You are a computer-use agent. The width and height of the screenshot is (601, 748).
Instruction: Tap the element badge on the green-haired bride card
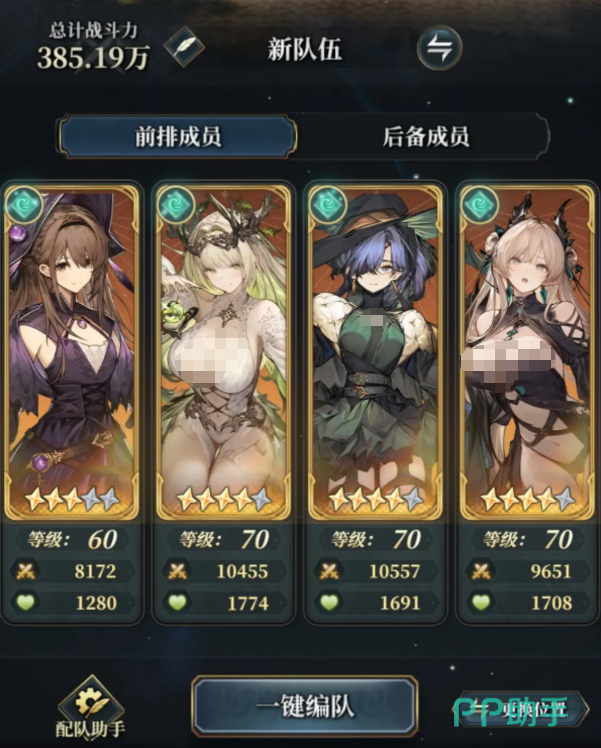click(176, 206)
